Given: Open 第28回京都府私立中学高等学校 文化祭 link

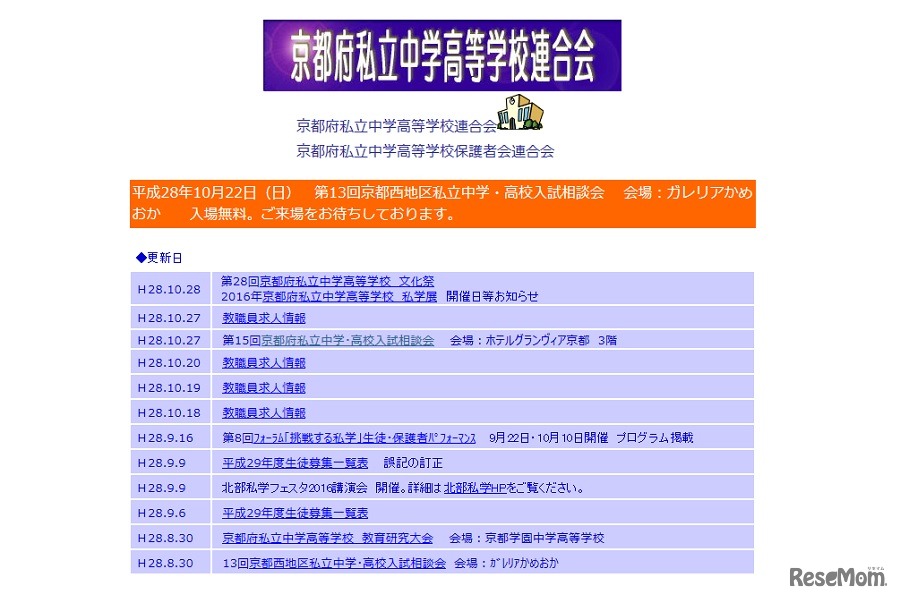Looking at the screenshot, I should coord(325,280).
